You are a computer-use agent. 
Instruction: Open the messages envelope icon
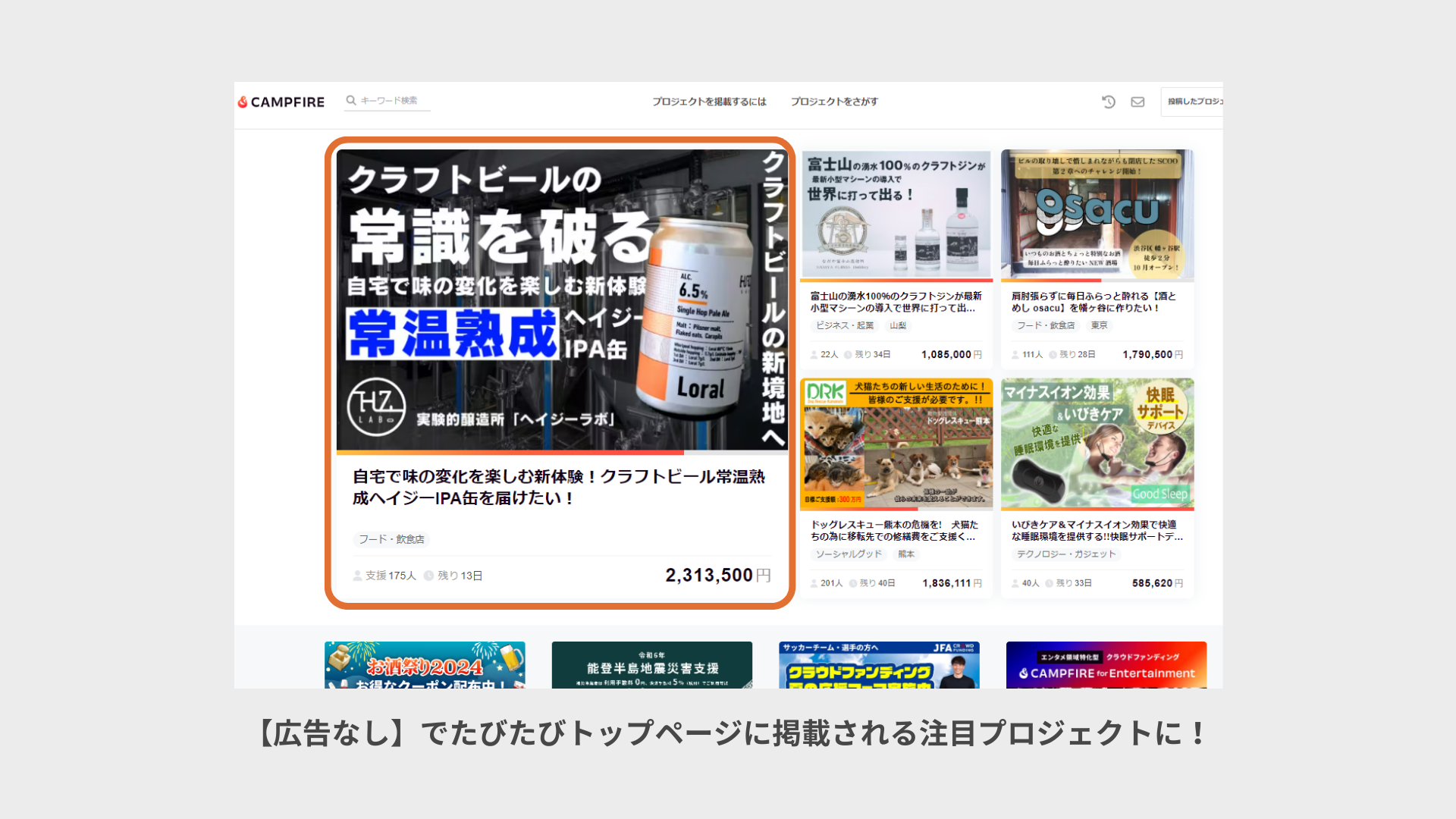click(1137, 102)
